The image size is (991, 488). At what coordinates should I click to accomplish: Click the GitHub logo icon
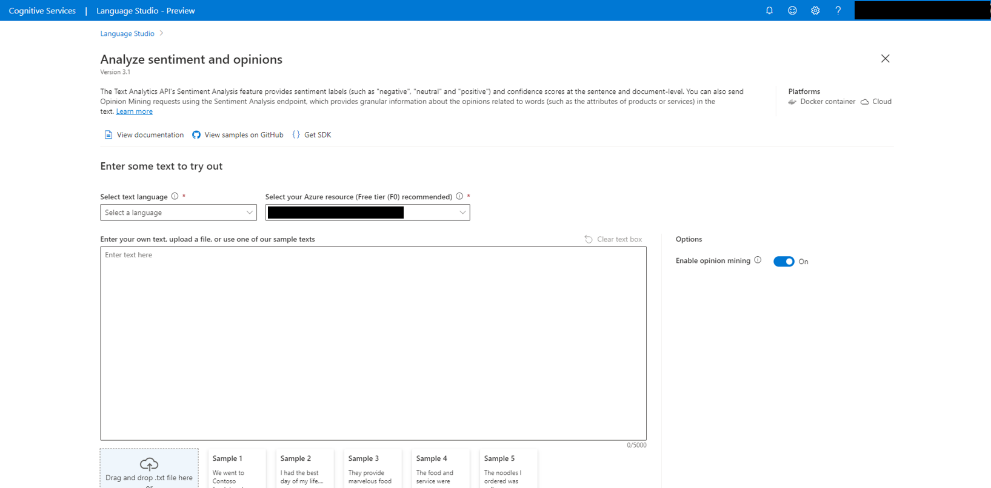(196, 135)
